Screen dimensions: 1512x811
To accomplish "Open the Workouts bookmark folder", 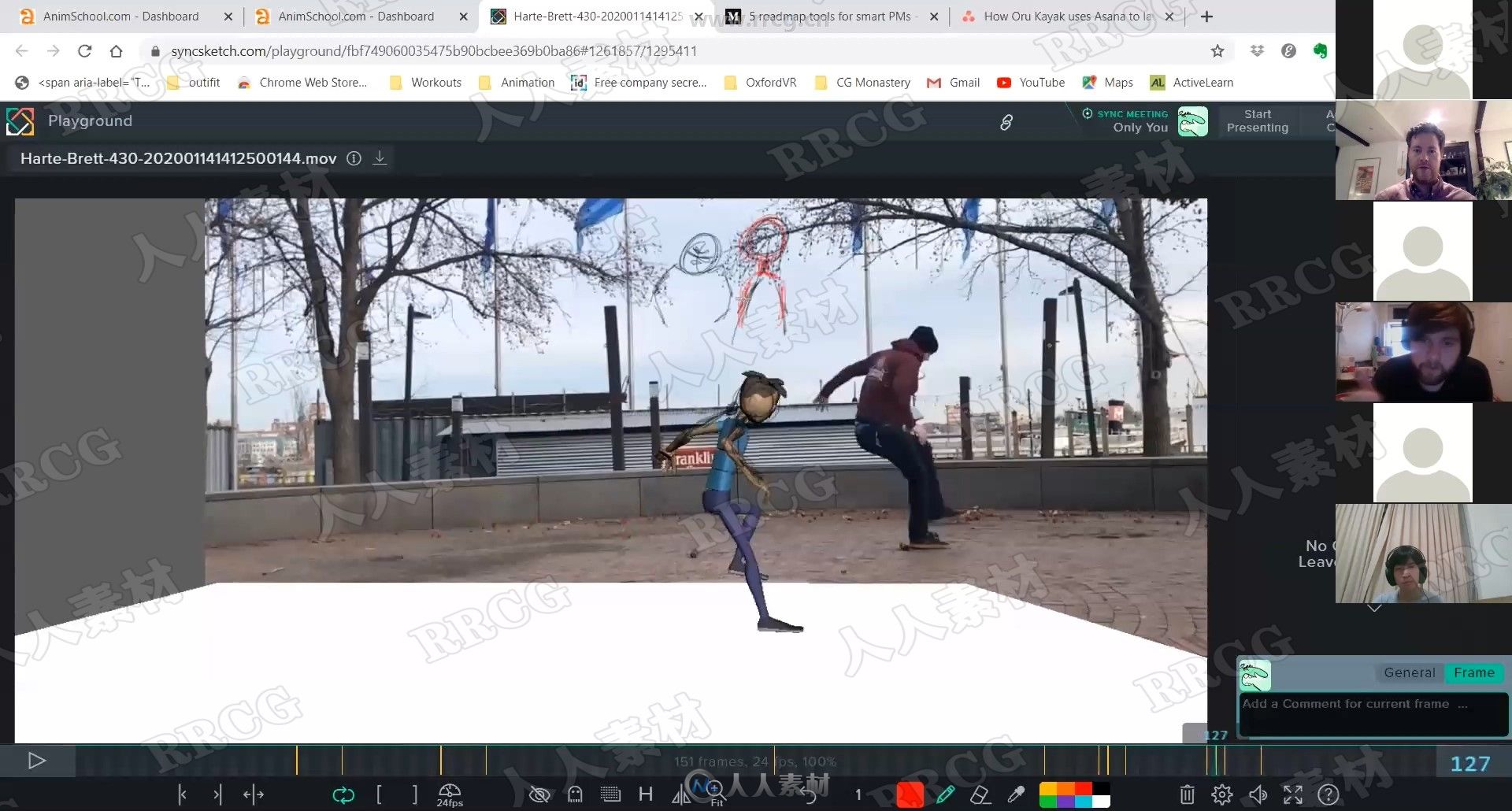I will [x=425, y=82].
